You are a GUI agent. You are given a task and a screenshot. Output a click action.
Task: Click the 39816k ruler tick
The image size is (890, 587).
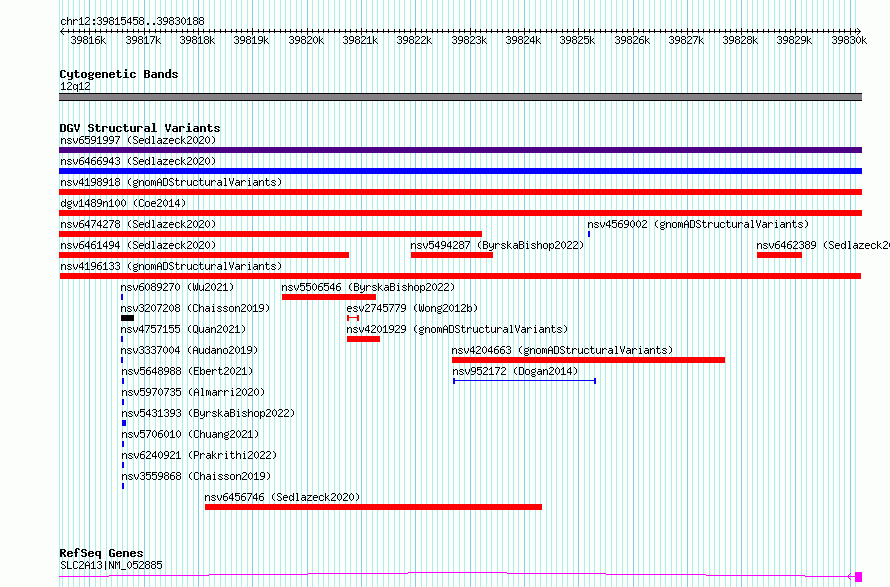[x=88, y=40]
